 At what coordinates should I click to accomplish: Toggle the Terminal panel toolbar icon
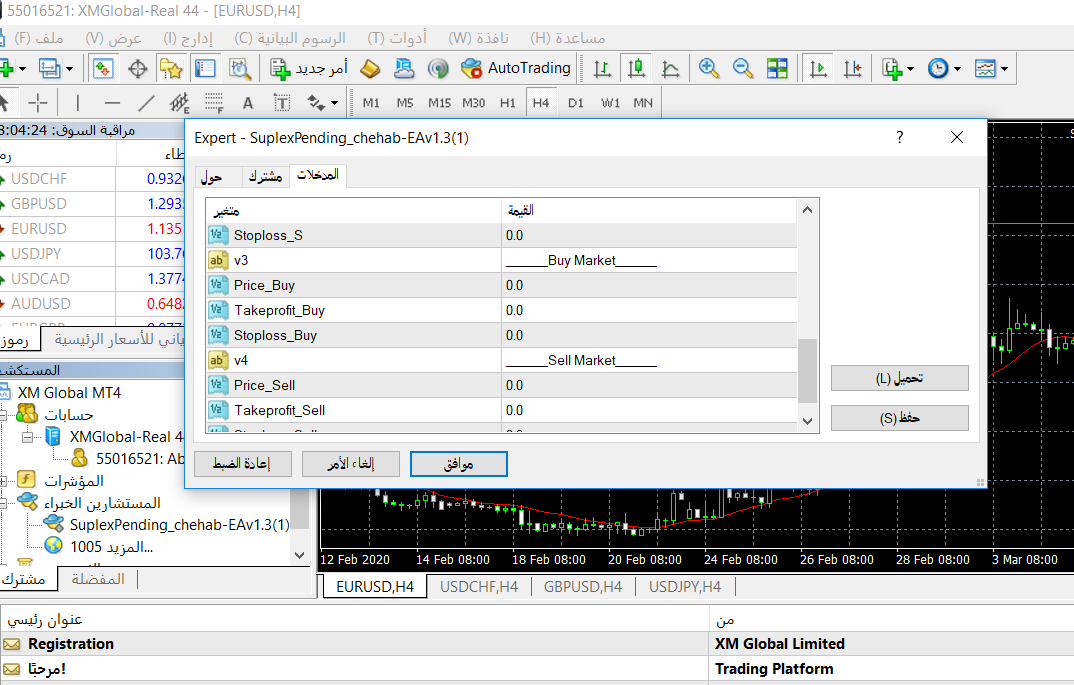pyautogui.click(x=205, y=68)
